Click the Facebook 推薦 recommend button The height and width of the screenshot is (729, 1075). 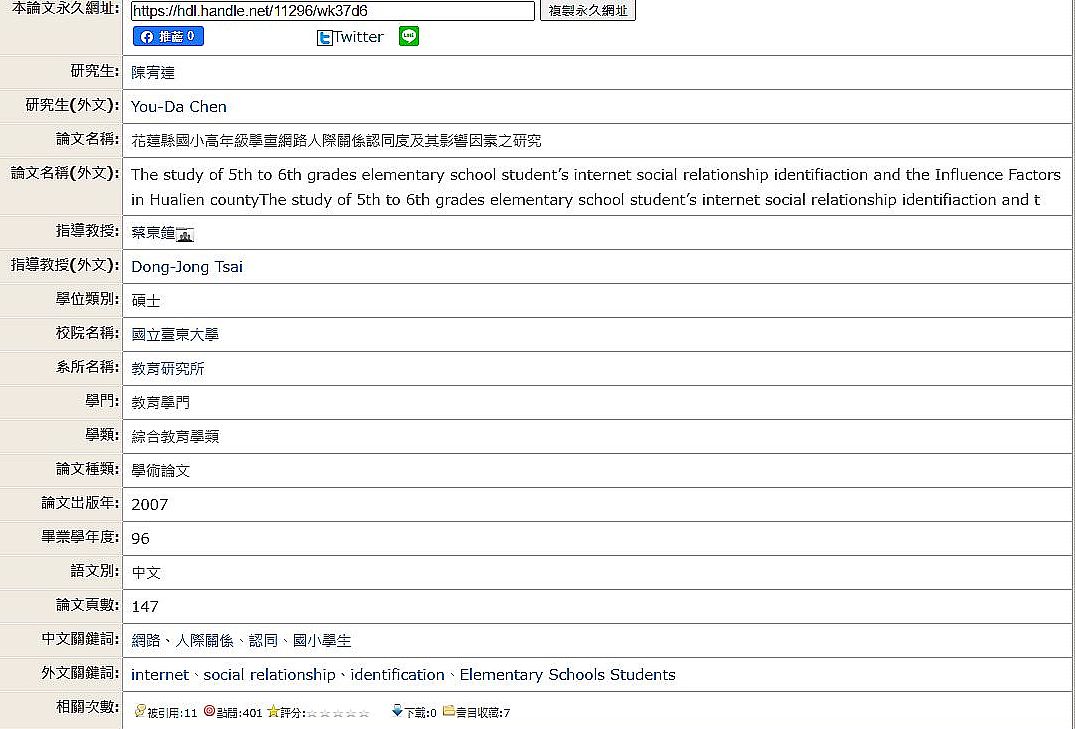point(168,37)
